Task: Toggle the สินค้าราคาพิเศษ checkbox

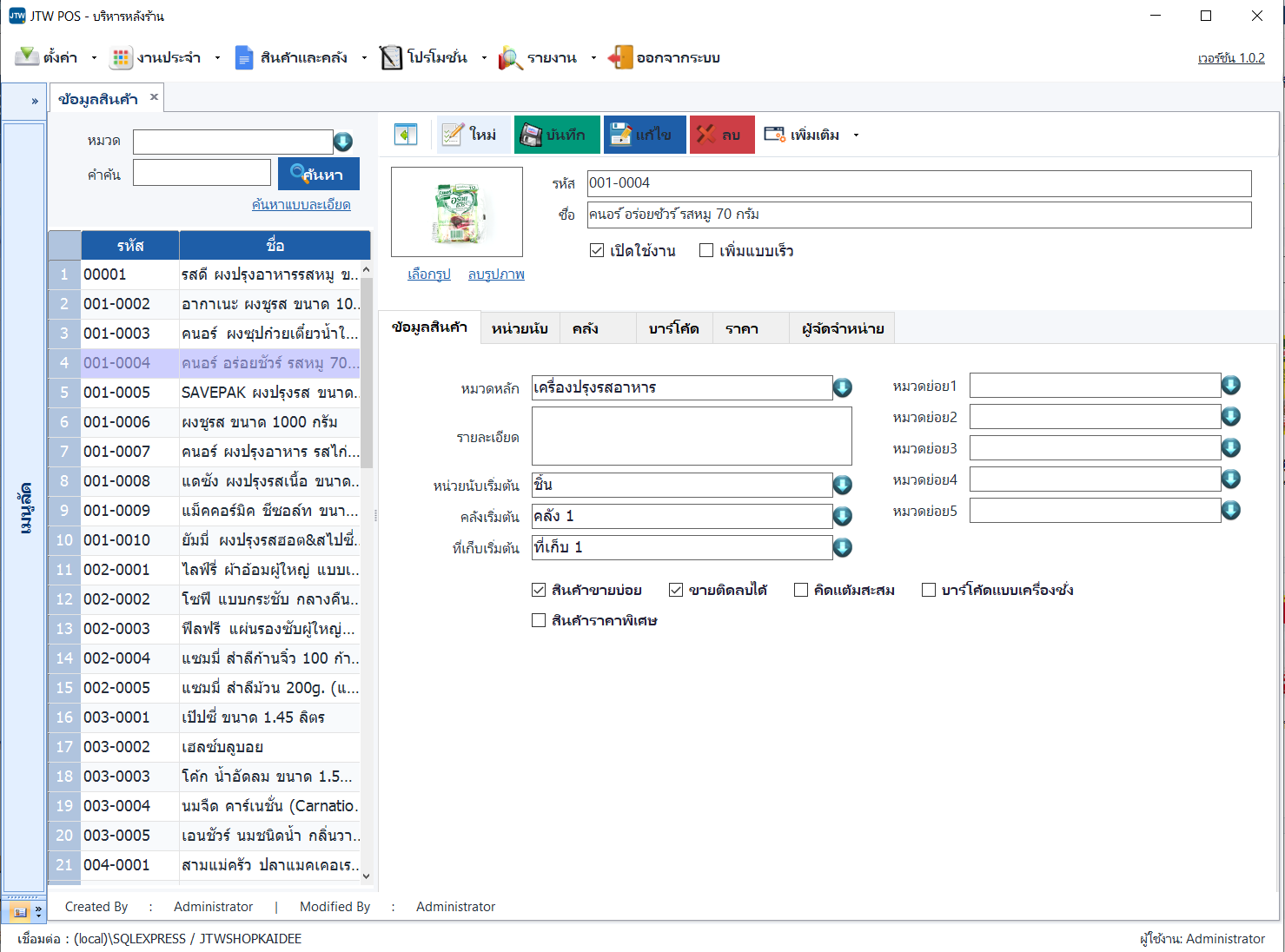Action: tap(539, 620)
